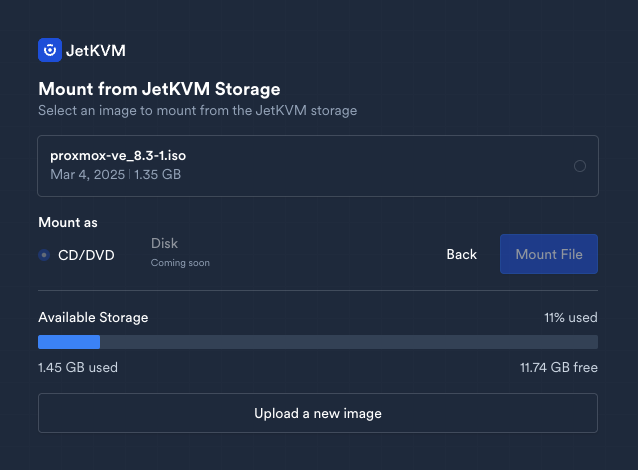This screenshot has width=638, height=470.
Task: Click the Mar 4, 2025 date text
Action: (x=88, y=175)
